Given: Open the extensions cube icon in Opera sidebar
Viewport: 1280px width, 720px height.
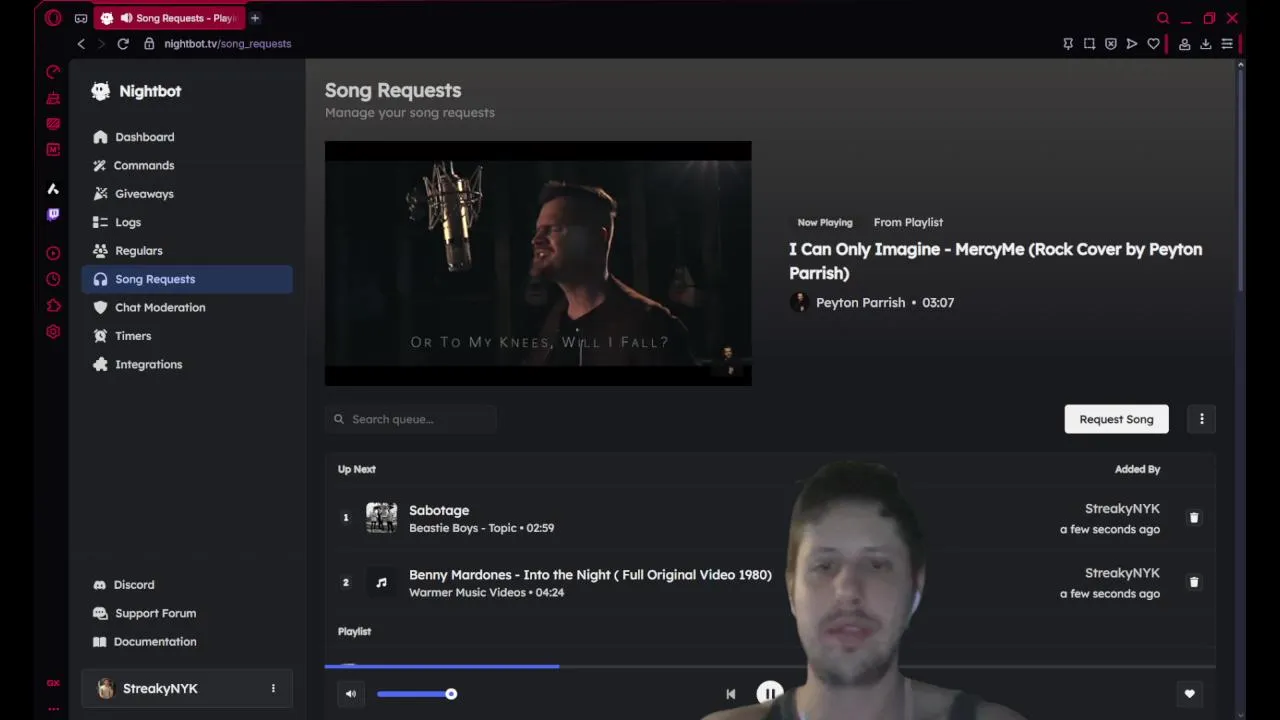Looking at the screenshot, I should click(53, 306).
